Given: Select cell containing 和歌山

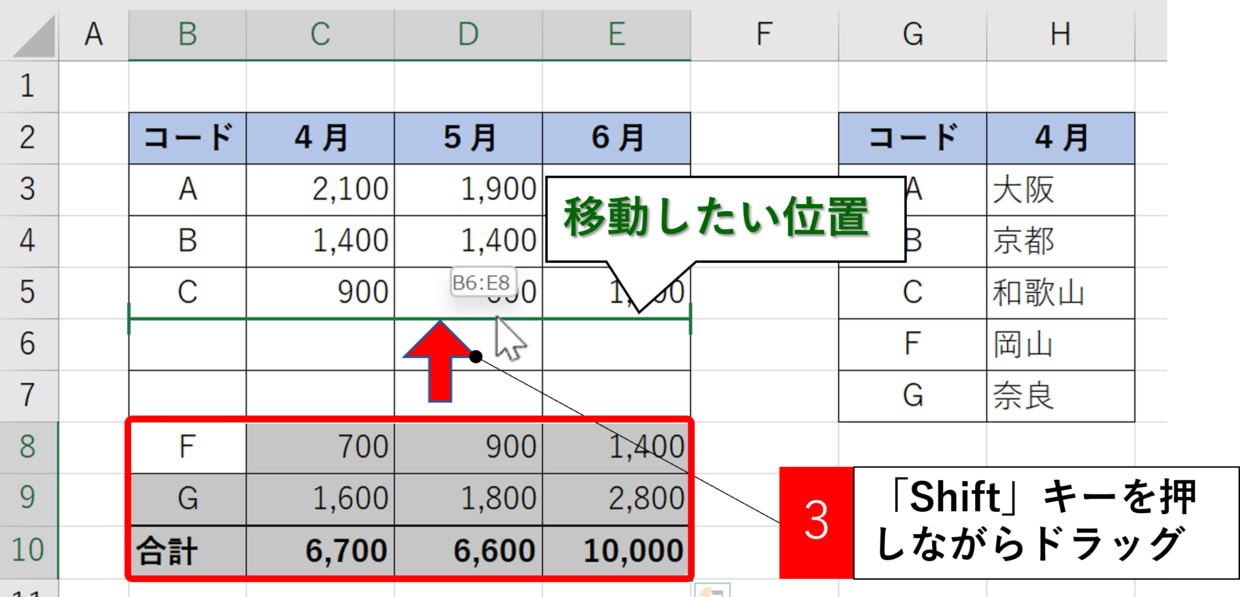Looking at the screenshot, I should (x=1060, y=293).
